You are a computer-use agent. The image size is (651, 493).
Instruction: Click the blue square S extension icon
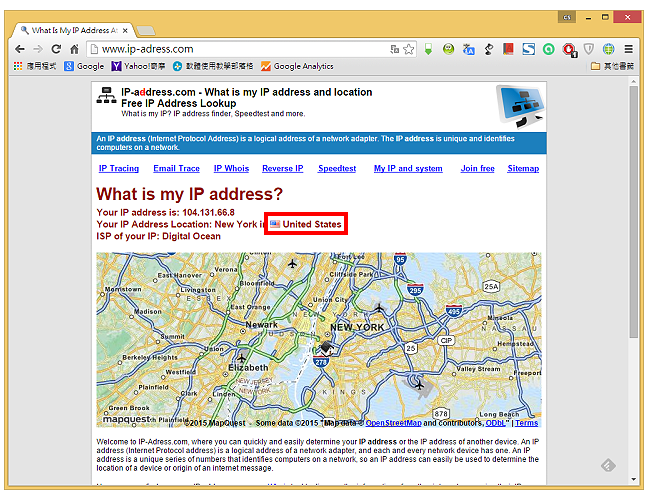click(x=529, y=49)
